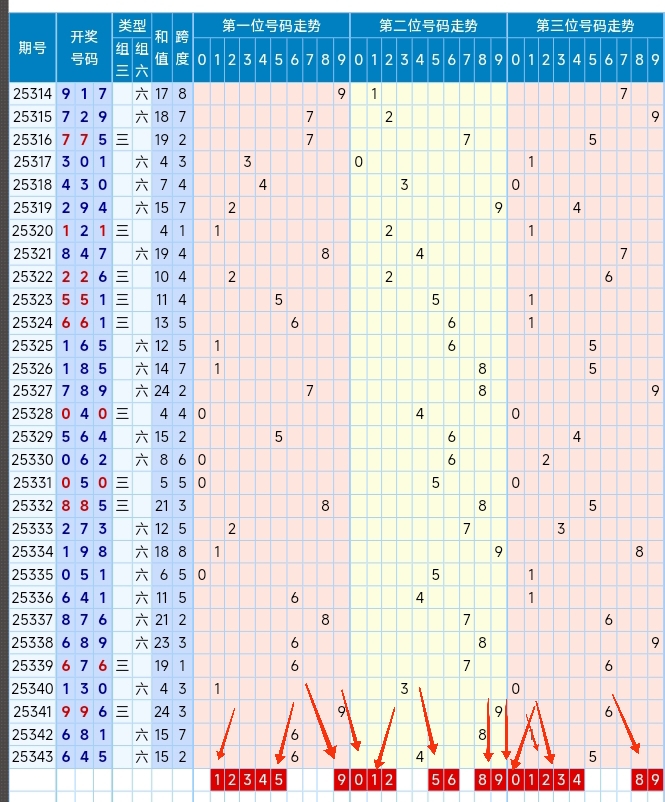Click period number 25314
Image resolution: width=665 pixels, height=802 pixels.
[x=33, y=94]
